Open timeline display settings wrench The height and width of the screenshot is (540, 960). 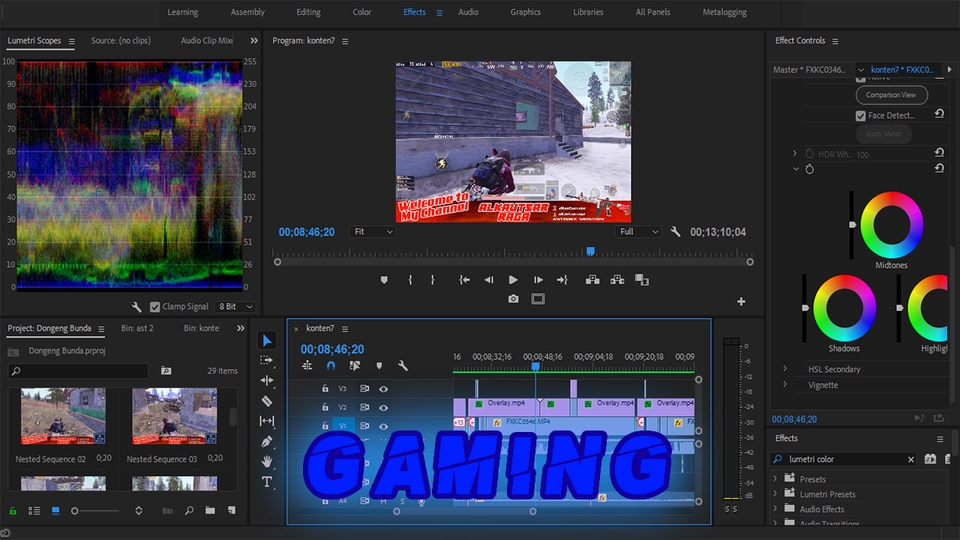pos(402,366)
